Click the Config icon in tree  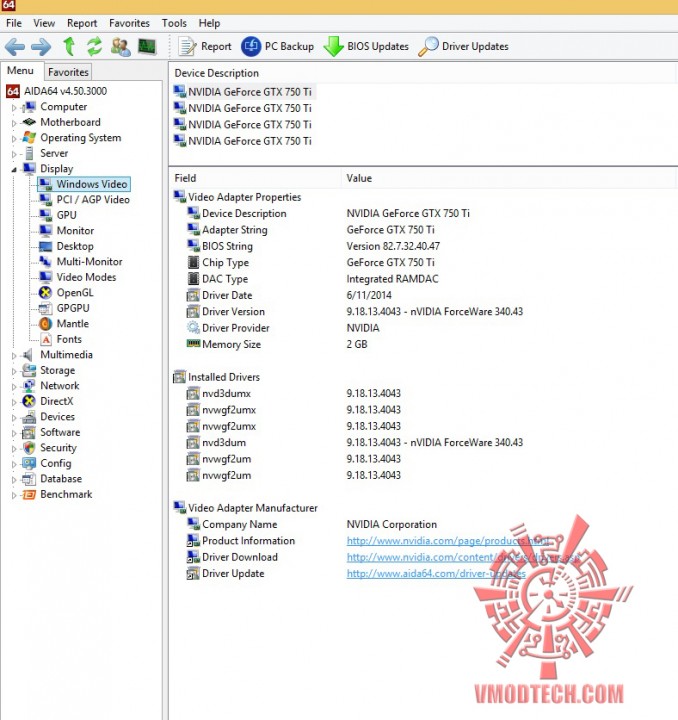pos(29,463)
